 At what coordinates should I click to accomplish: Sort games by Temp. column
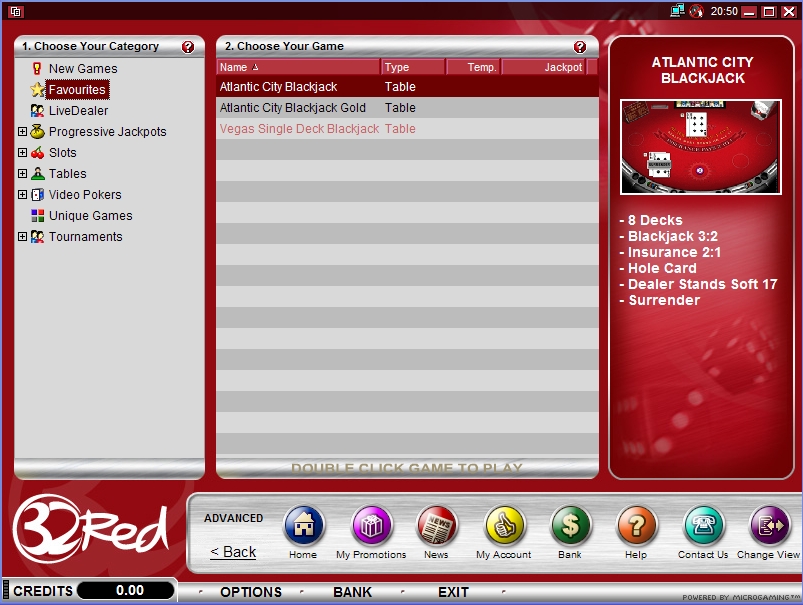[473, 67]
